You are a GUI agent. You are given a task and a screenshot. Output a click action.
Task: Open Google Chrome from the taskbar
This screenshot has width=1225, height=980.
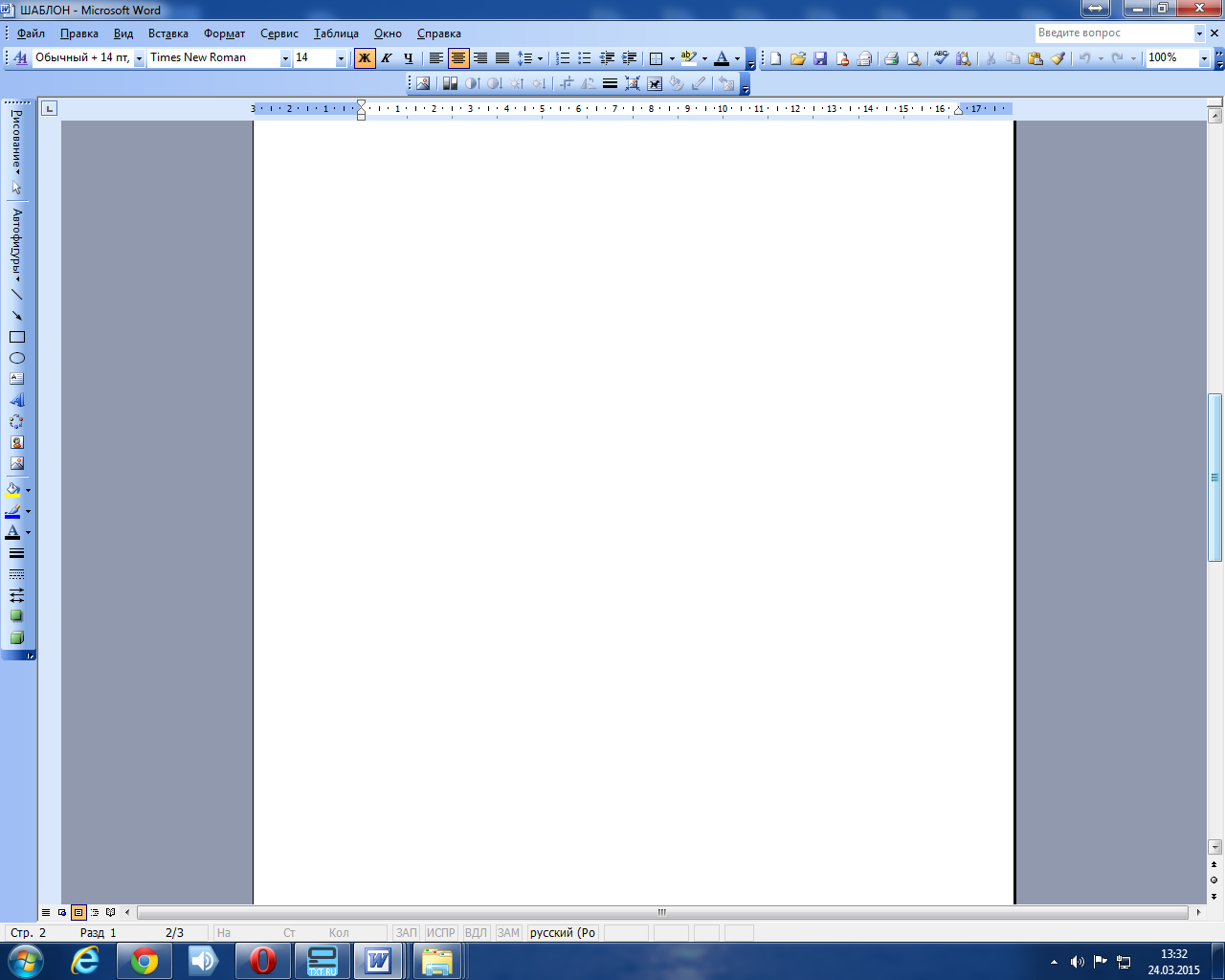point(145,961)
